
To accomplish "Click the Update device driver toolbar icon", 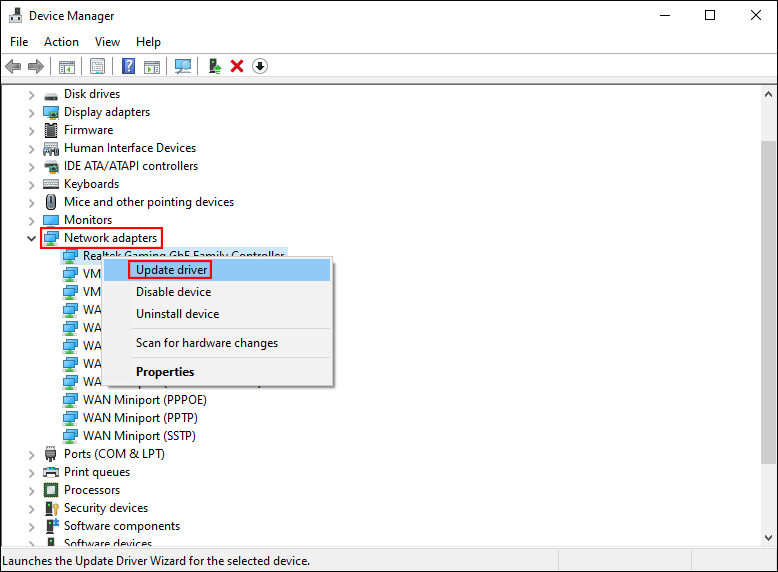I will [x=214, y=66].
